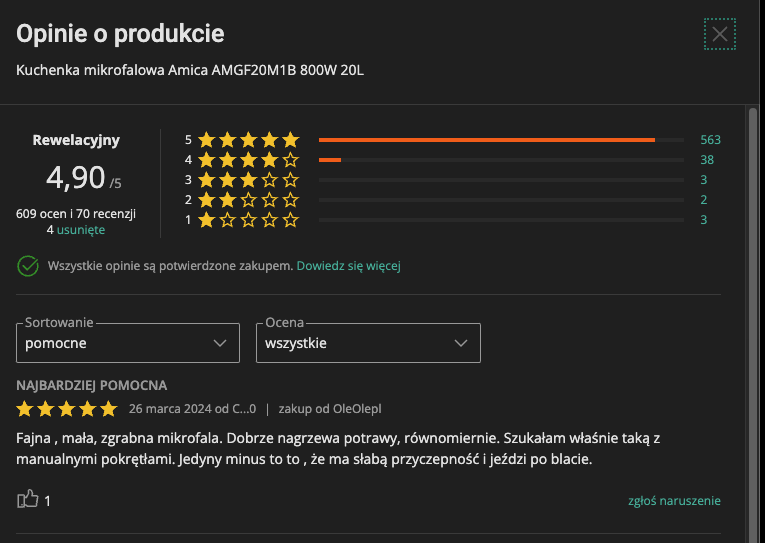The height and width of the screenshot is (543, 765).
Task: Like the most helpful review with thumbs-up
Action: (28, 499)
